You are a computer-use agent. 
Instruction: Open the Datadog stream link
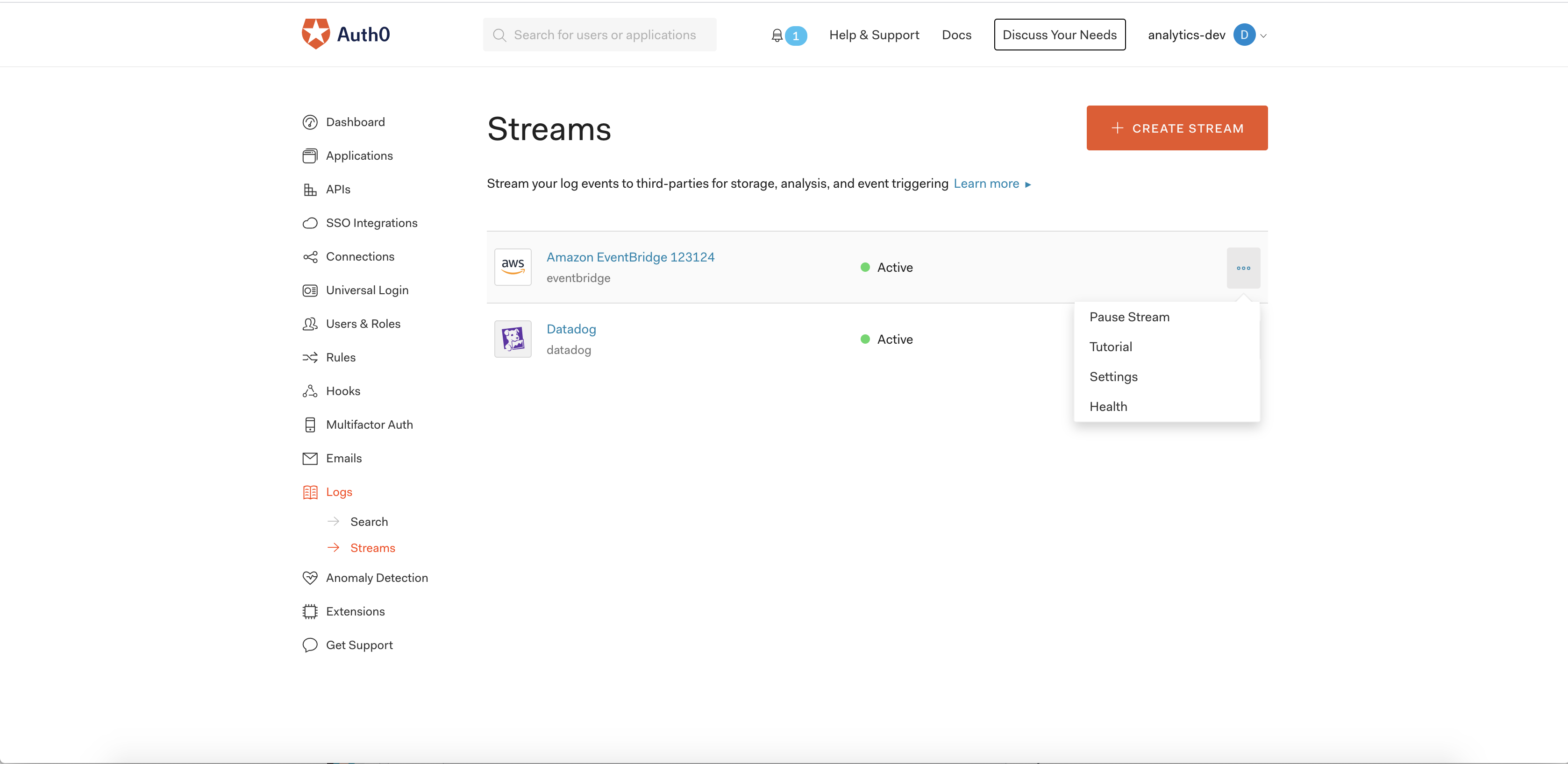tap(571, 329)
